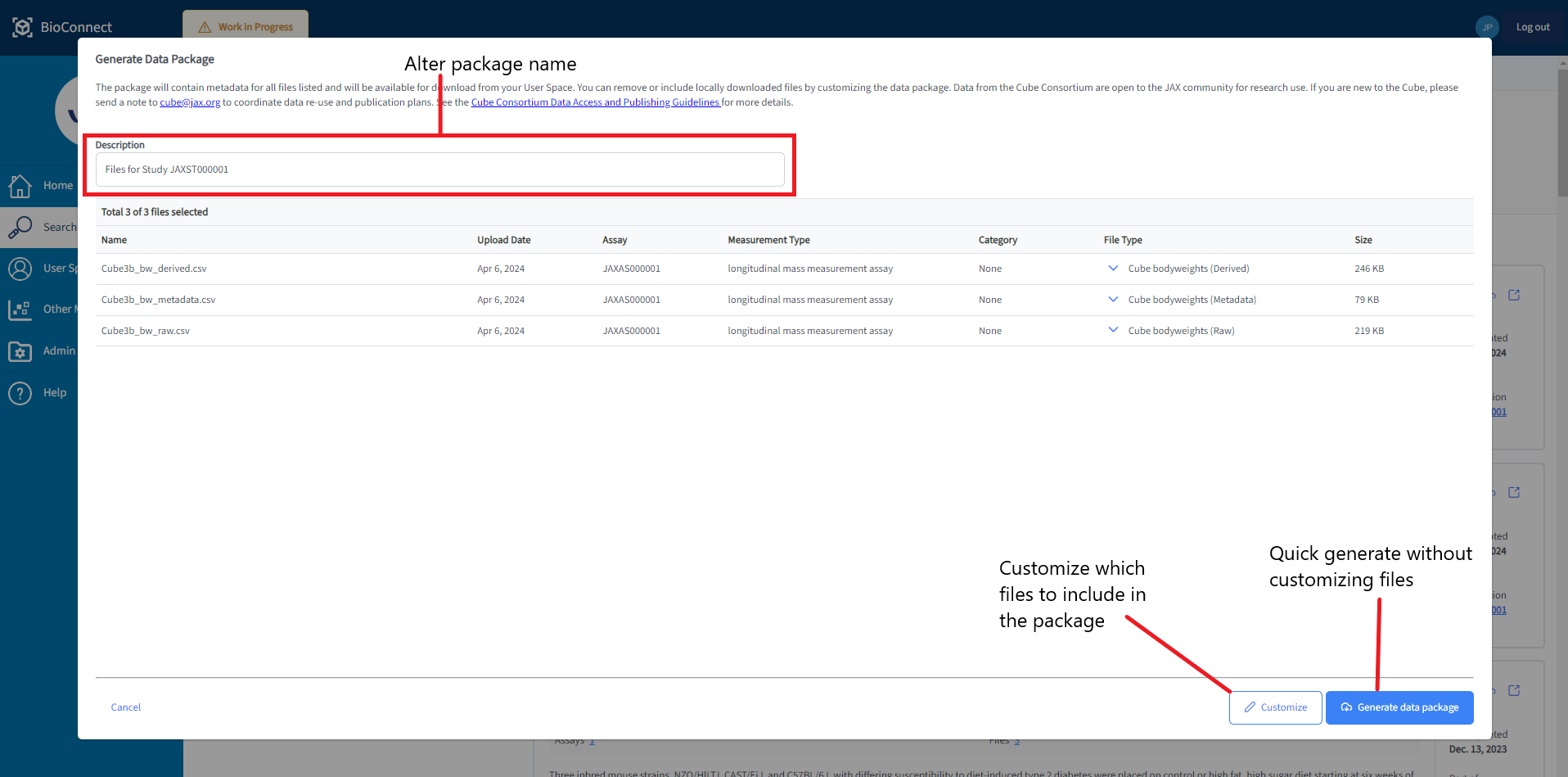The height and width of the screenshot is (777, 1568).
Task: Expand File Type dropdown for Cube3b_bw_raw.csv
Action: (x=1112, y=330)
